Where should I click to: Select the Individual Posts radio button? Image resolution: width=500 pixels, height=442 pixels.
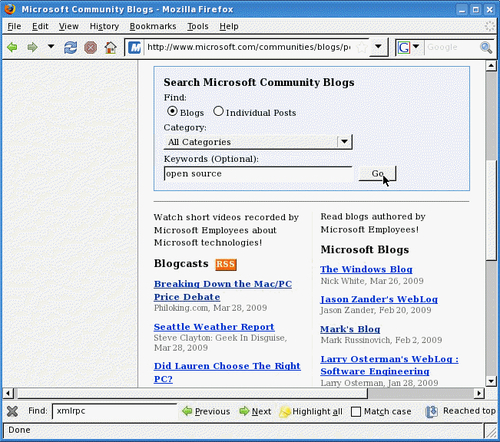[x=218, y=111]
